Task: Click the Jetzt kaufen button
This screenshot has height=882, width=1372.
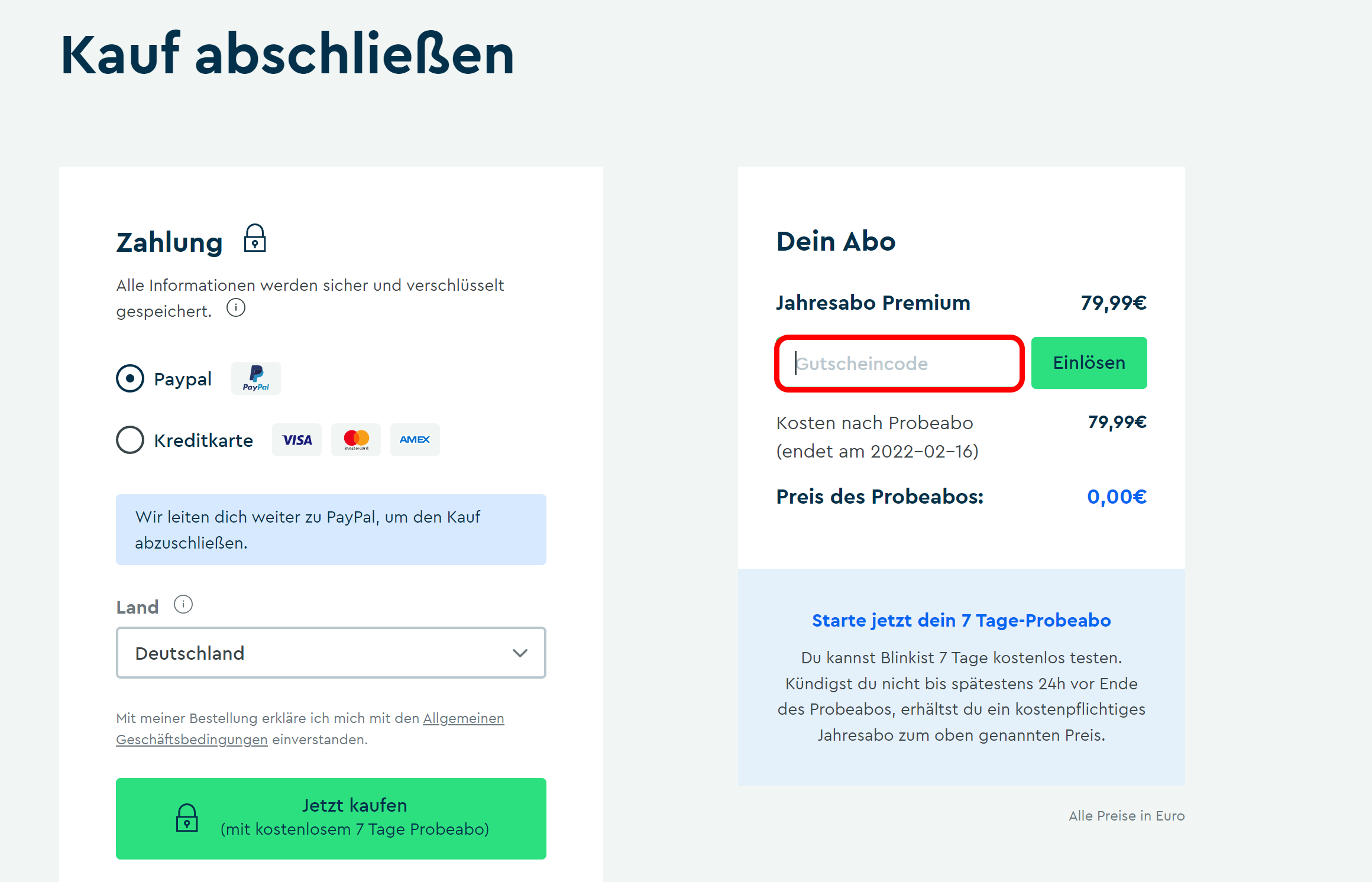Action: pos(331,818)
